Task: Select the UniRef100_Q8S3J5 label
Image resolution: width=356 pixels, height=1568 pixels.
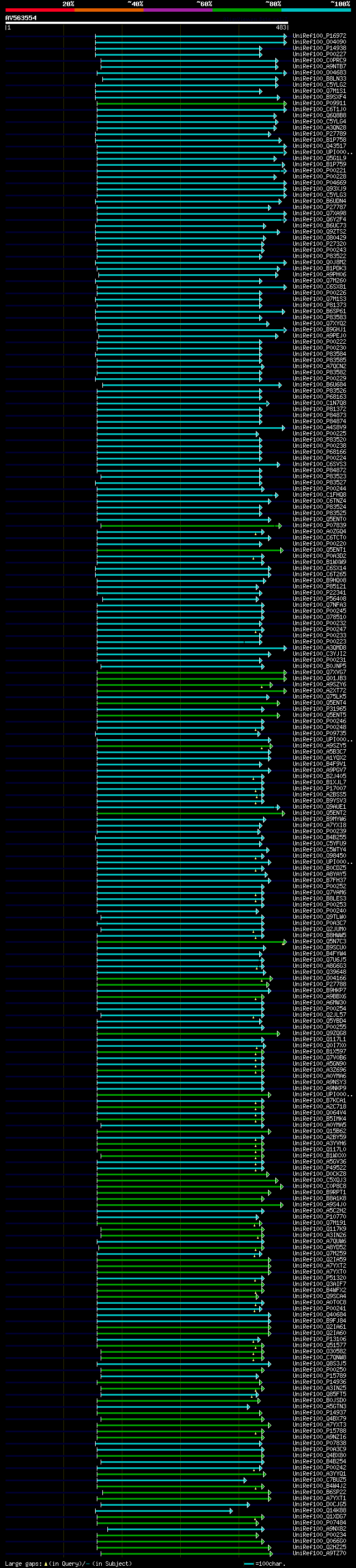Action: coord(319,1363)
